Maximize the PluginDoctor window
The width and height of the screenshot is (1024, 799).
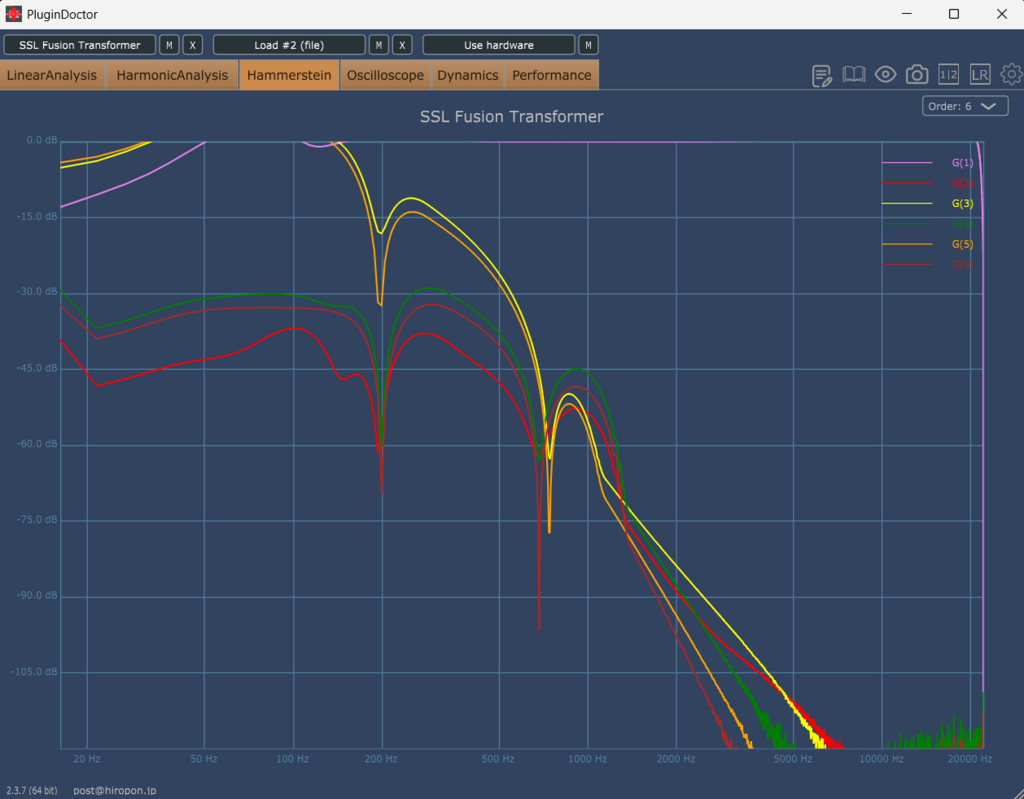[954, 14]
